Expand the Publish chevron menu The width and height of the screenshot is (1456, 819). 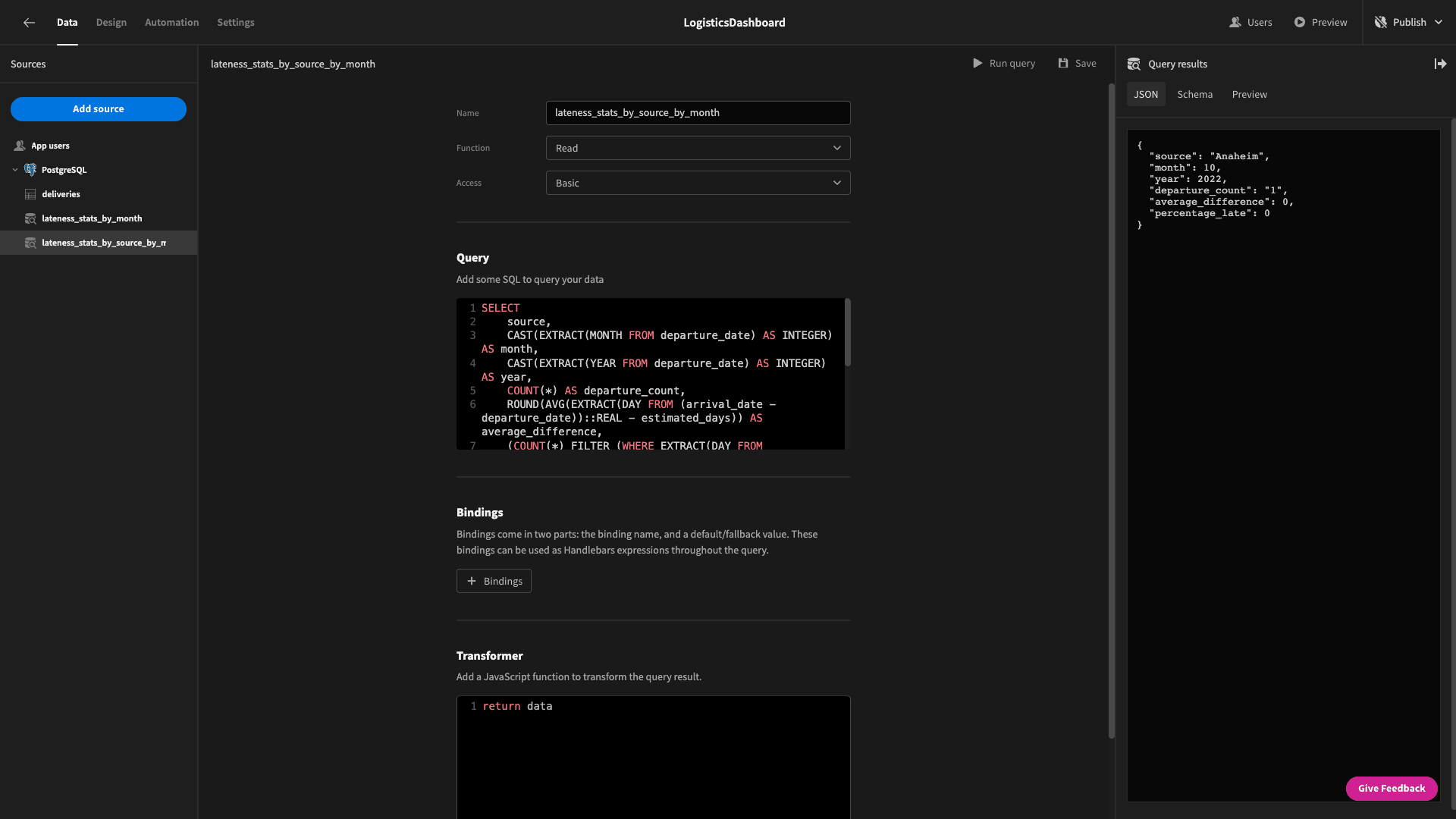pos(1439,23)
